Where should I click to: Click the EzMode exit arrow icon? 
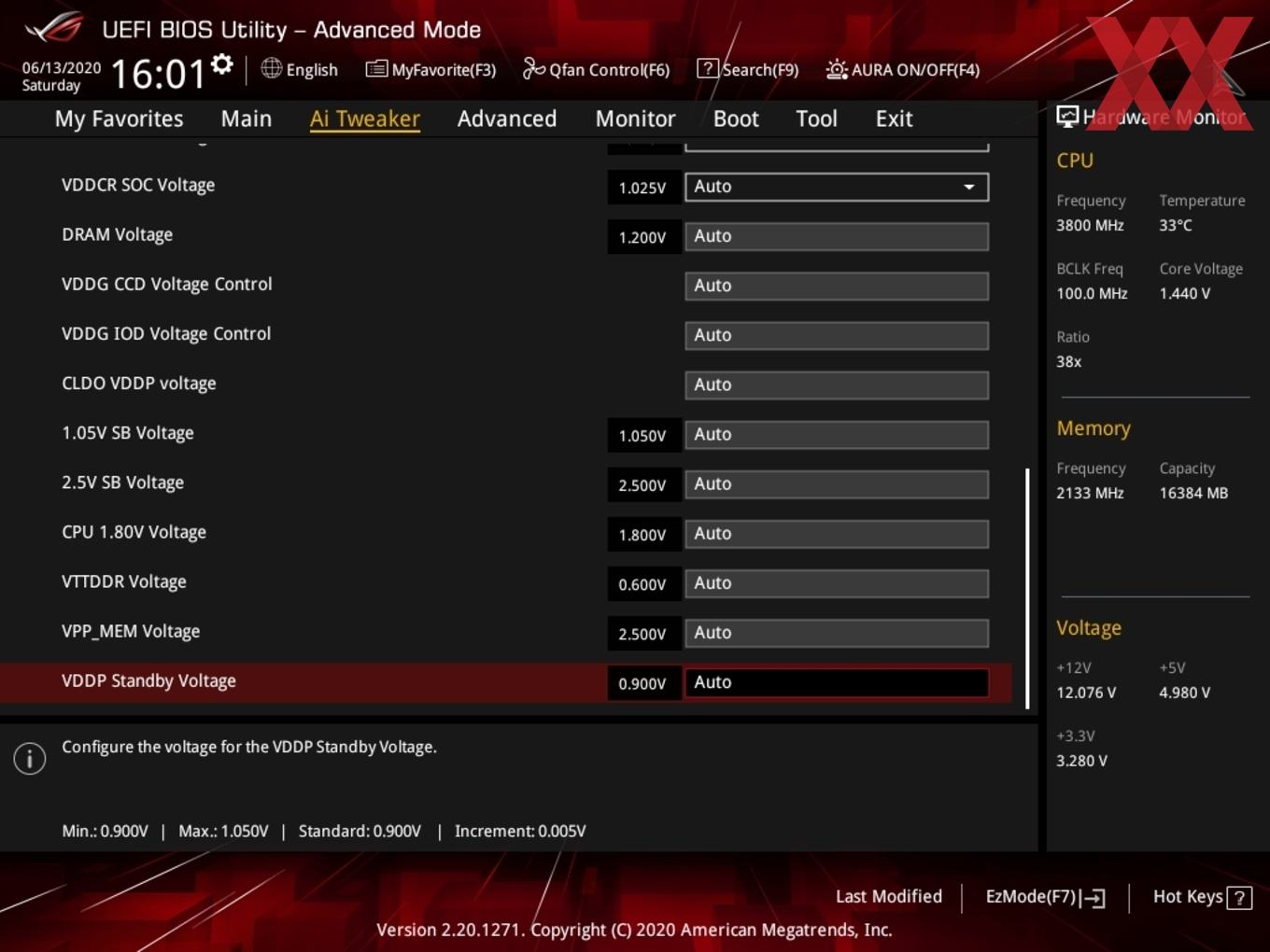(1094, 898)
